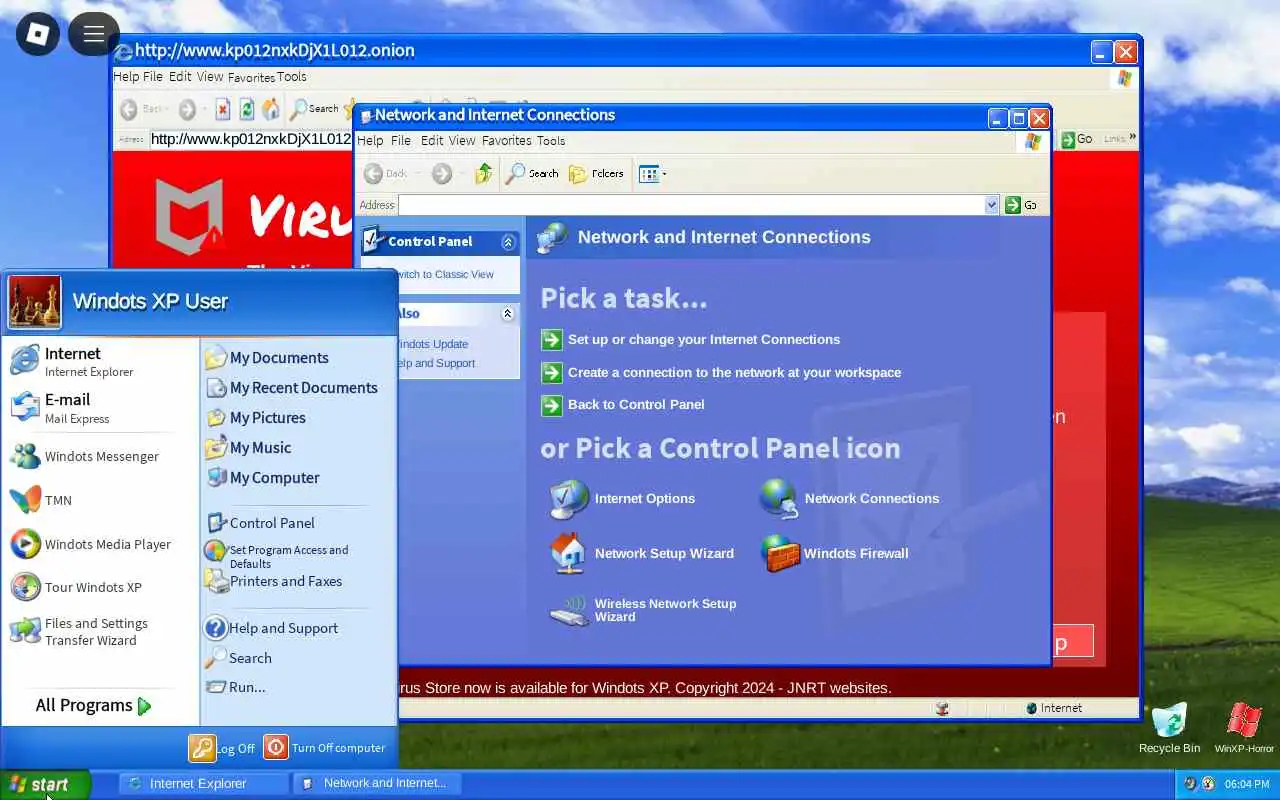Screen dimensions: 1280x800
Task: Click Log Off button in Start menu
Action: pyautogui.click(x=223, y=748)
